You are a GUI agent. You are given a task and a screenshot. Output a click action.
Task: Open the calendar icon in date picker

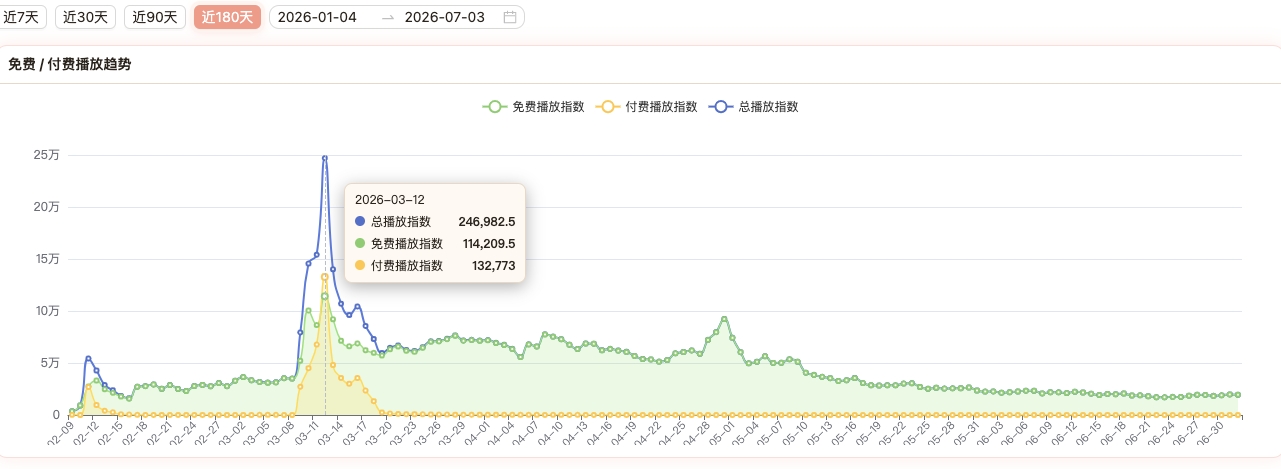510,17
